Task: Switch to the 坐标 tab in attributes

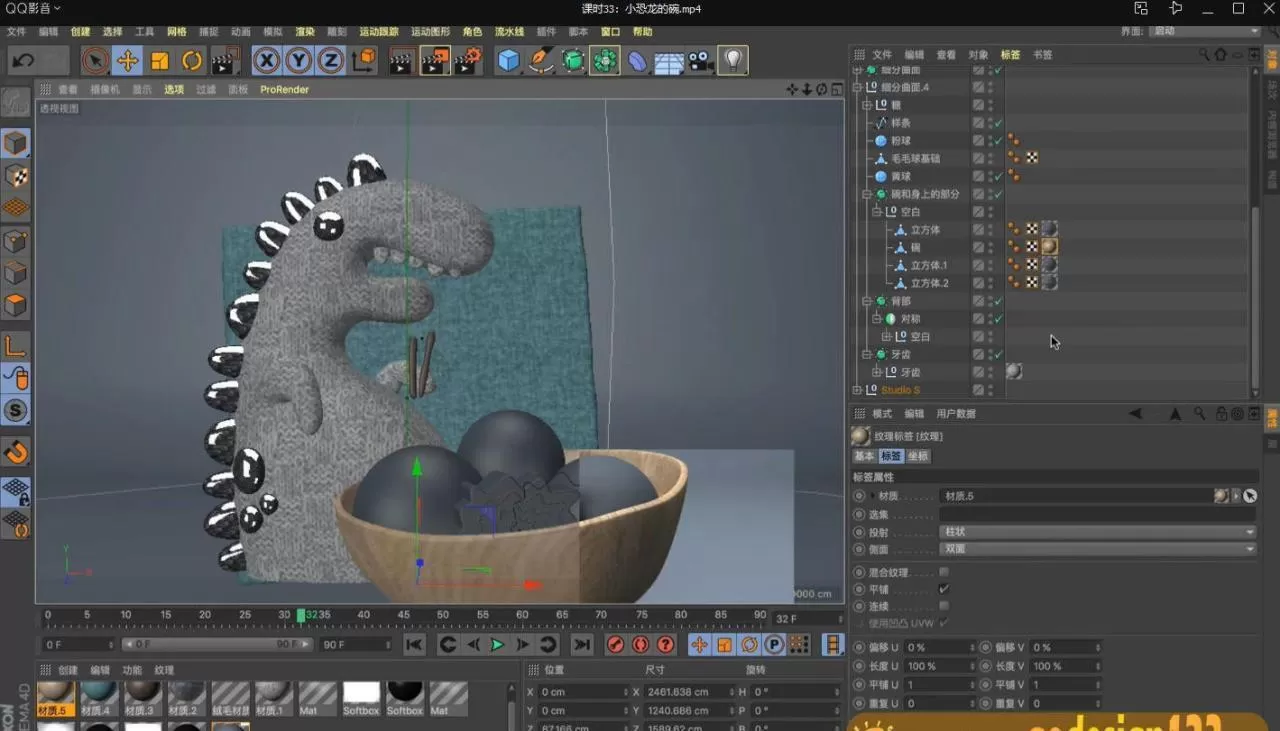Action: tap(917, 456)
